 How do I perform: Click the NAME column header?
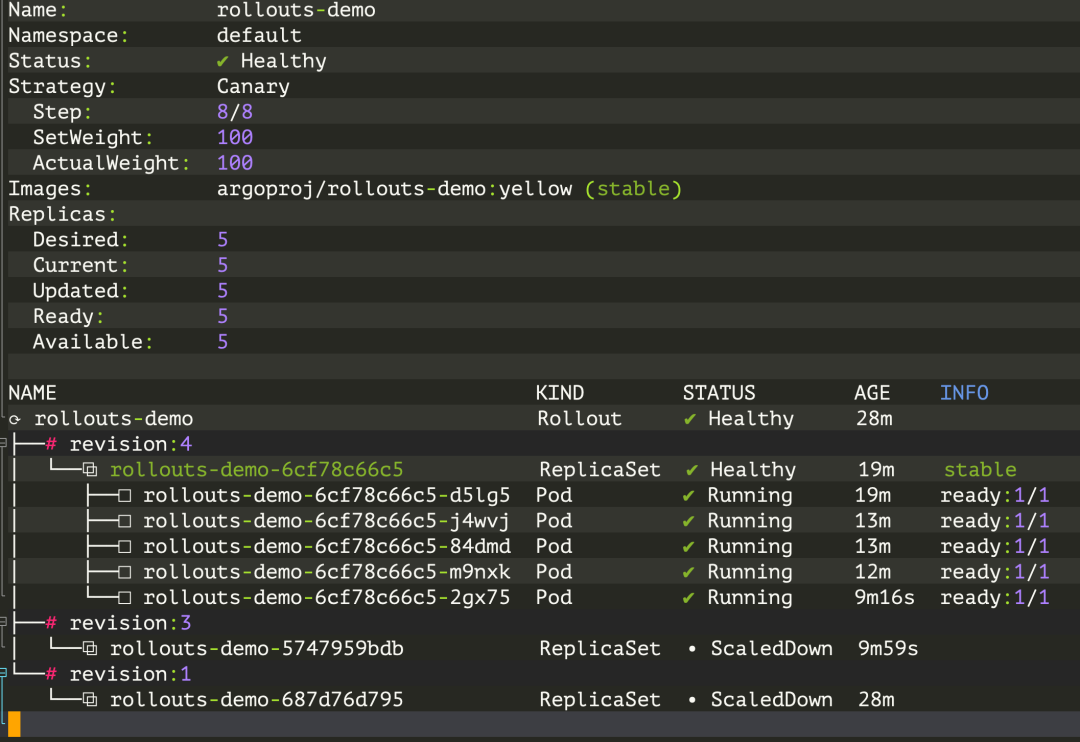click(32, 393)
